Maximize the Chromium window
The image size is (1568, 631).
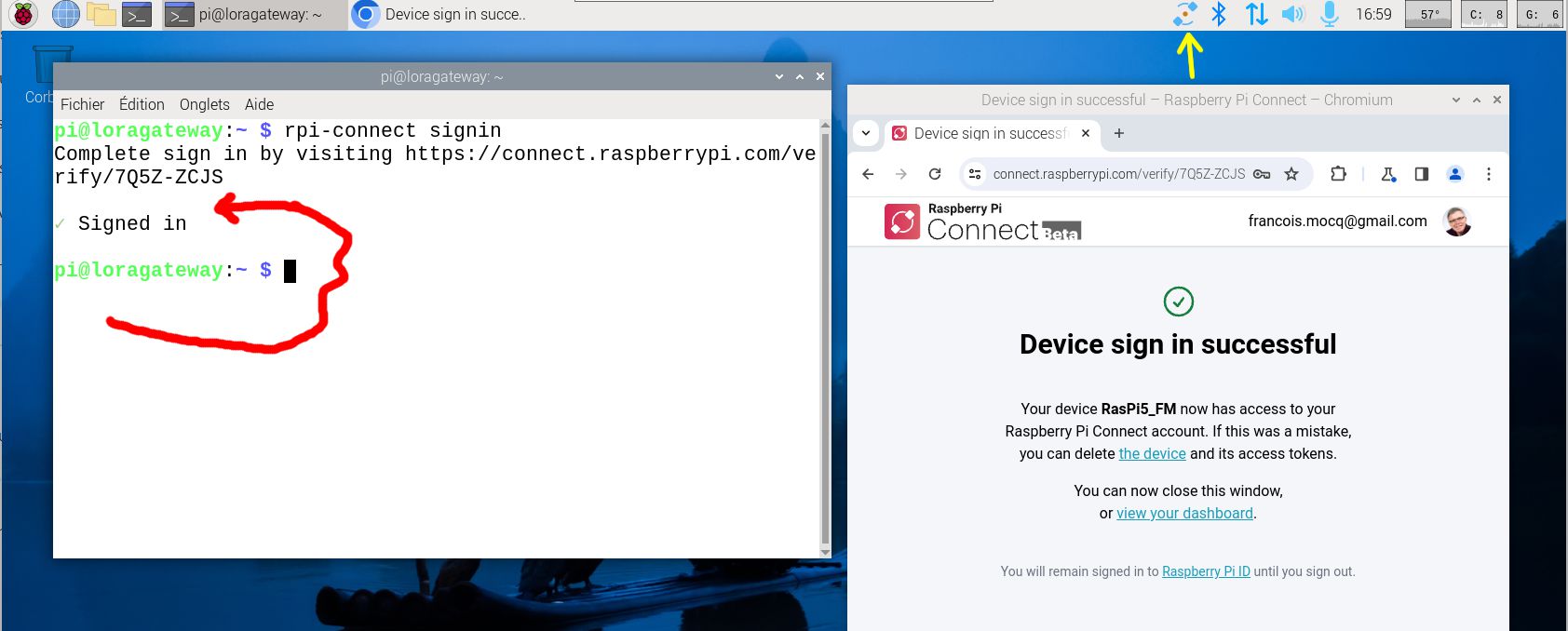tap(1477, 100)
